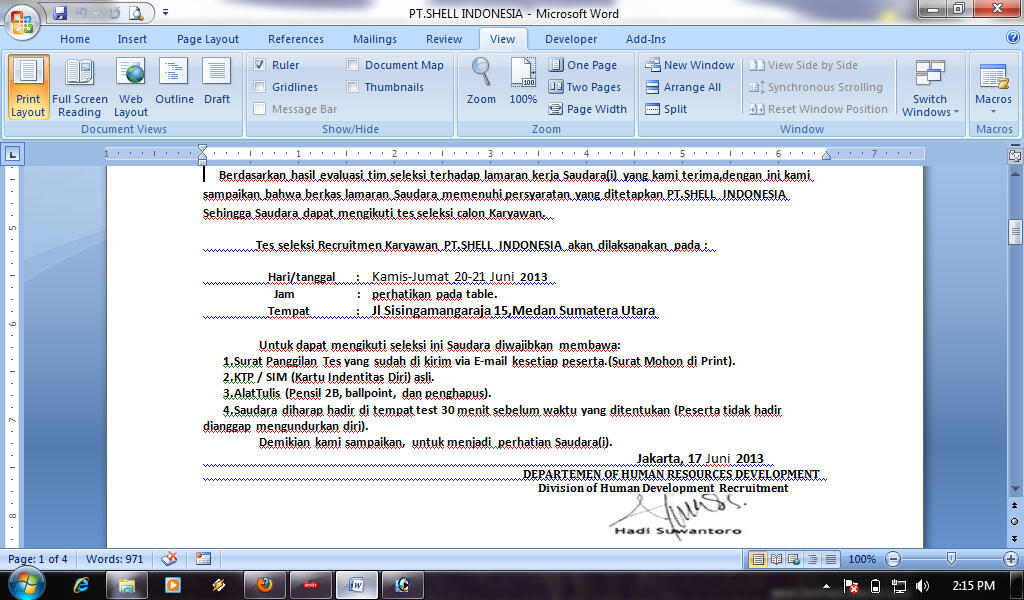
Task: Toggle ruler button above vertical scrollbar
Action: click(x=1015, y=155)
